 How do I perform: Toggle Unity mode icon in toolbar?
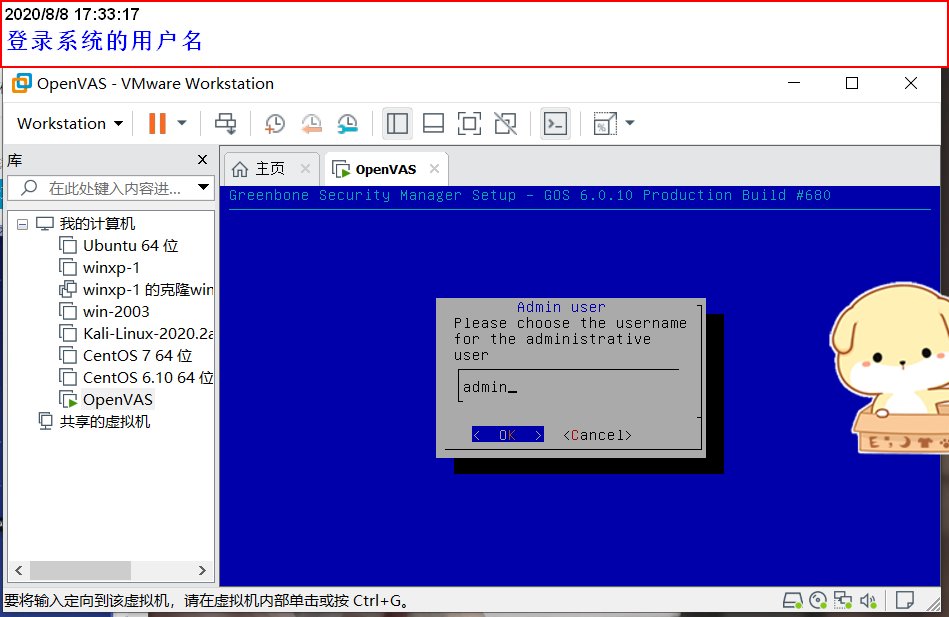[505, 124]
